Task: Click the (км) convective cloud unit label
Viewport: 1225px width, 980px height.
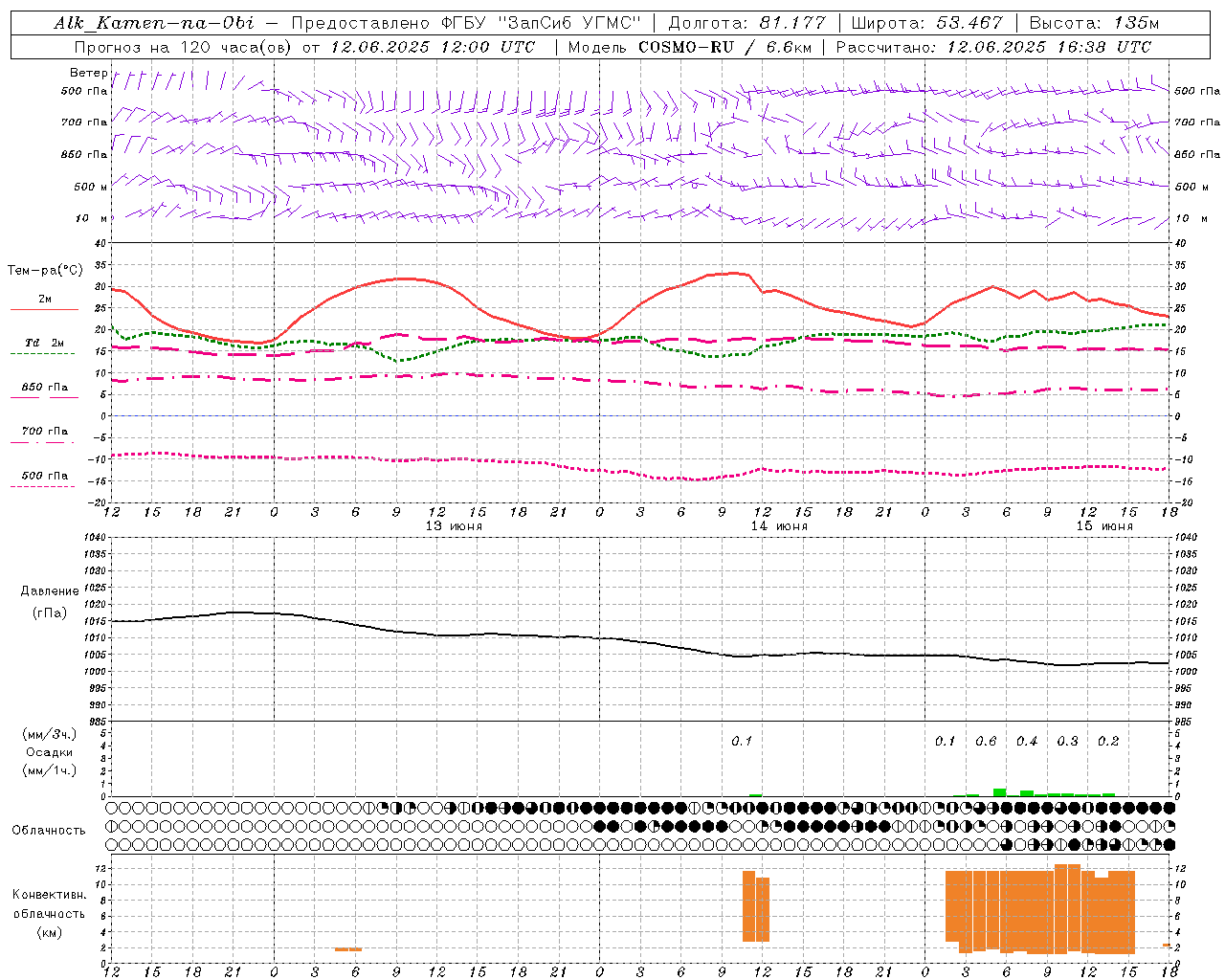Action: [49, 932]
